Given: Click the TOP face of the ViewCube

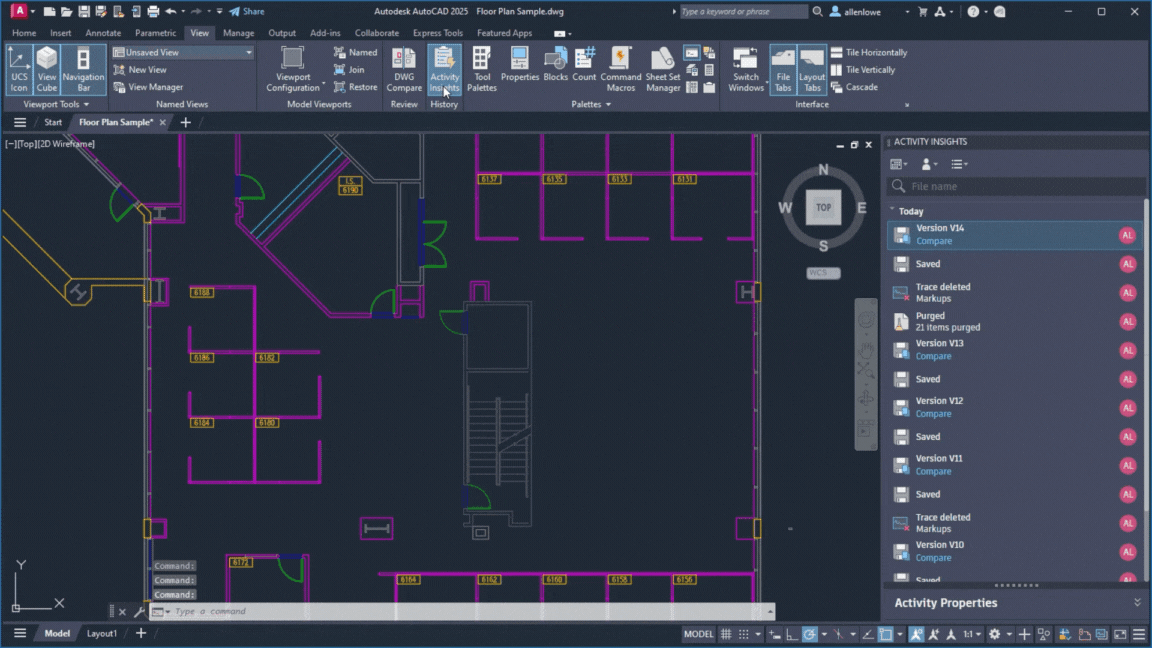Looking at the screenshot, I should pyautogui.click(x=823, y=207).
